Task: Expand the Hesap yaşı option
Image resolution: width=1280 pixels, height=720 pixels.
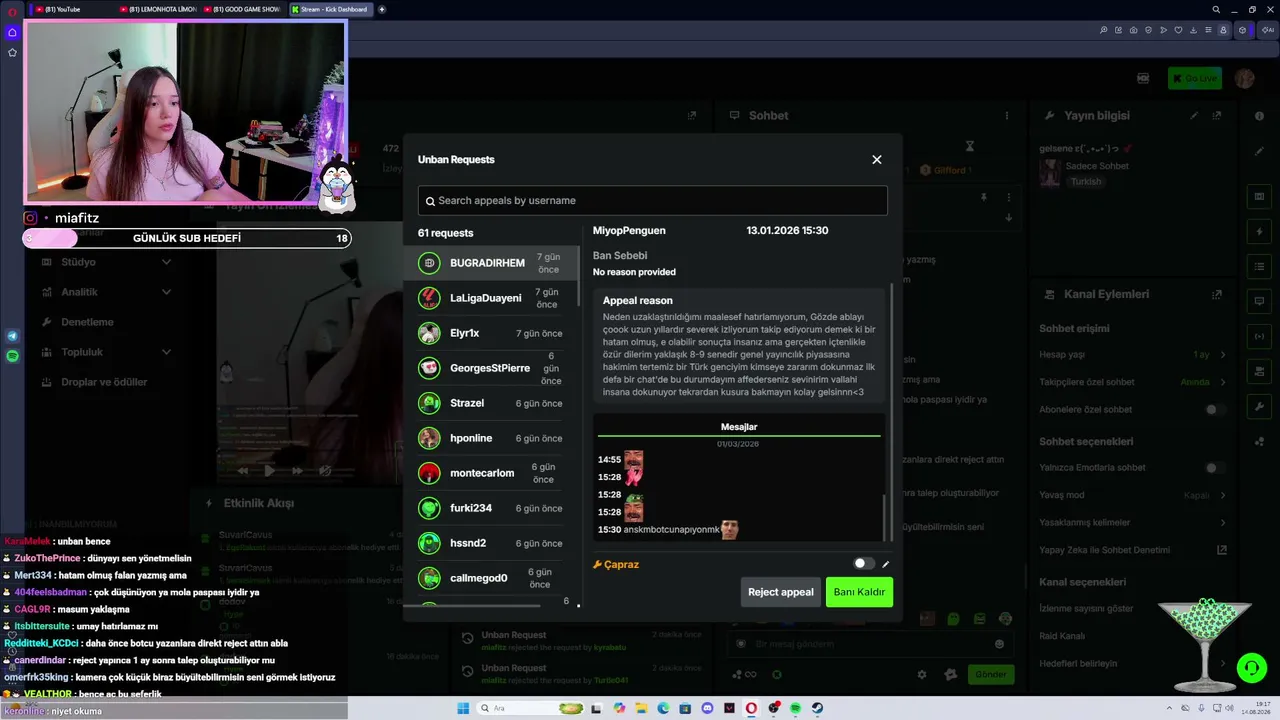Action: tap(1222, 355)
